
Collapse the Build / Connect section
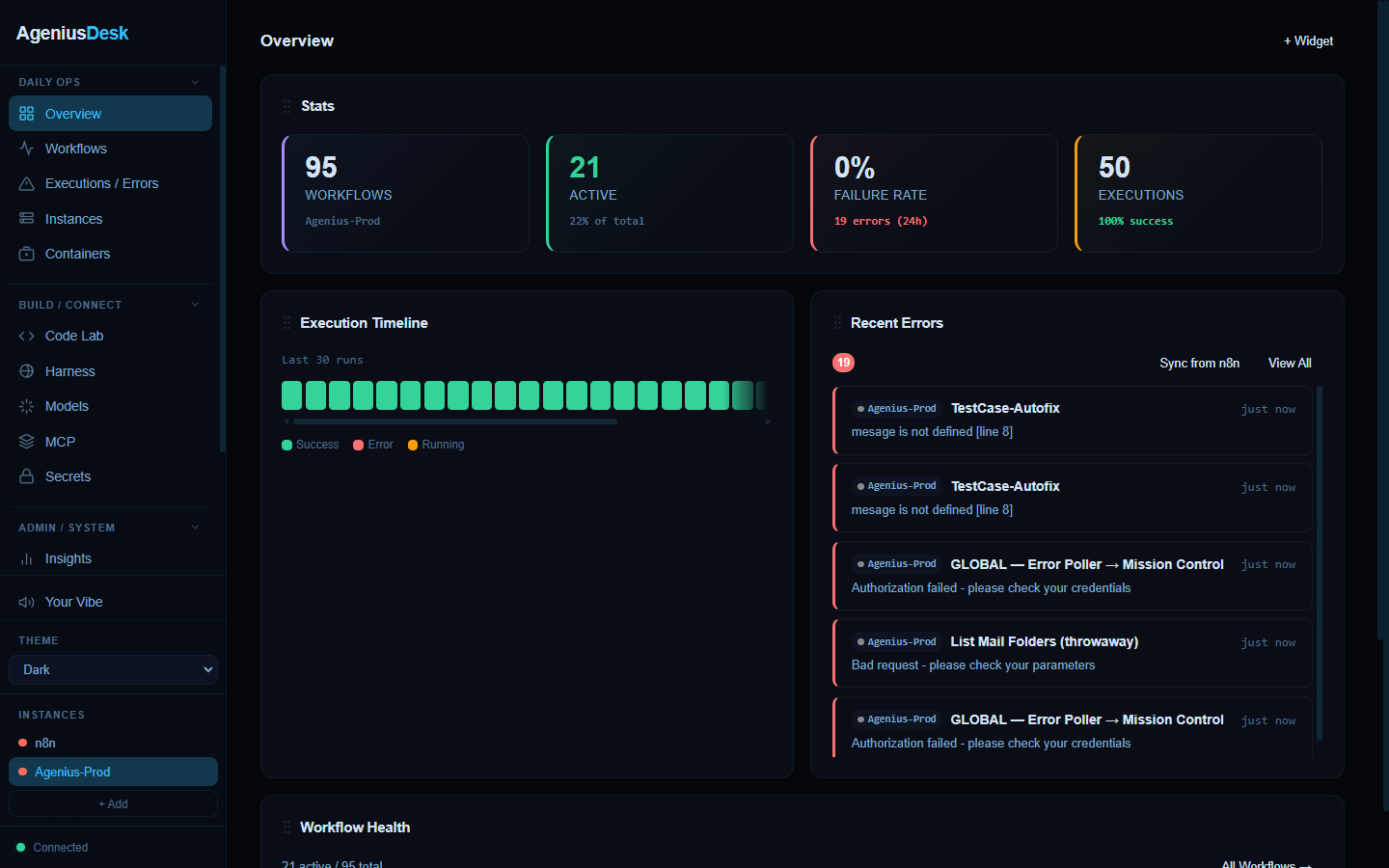[195, 305]
